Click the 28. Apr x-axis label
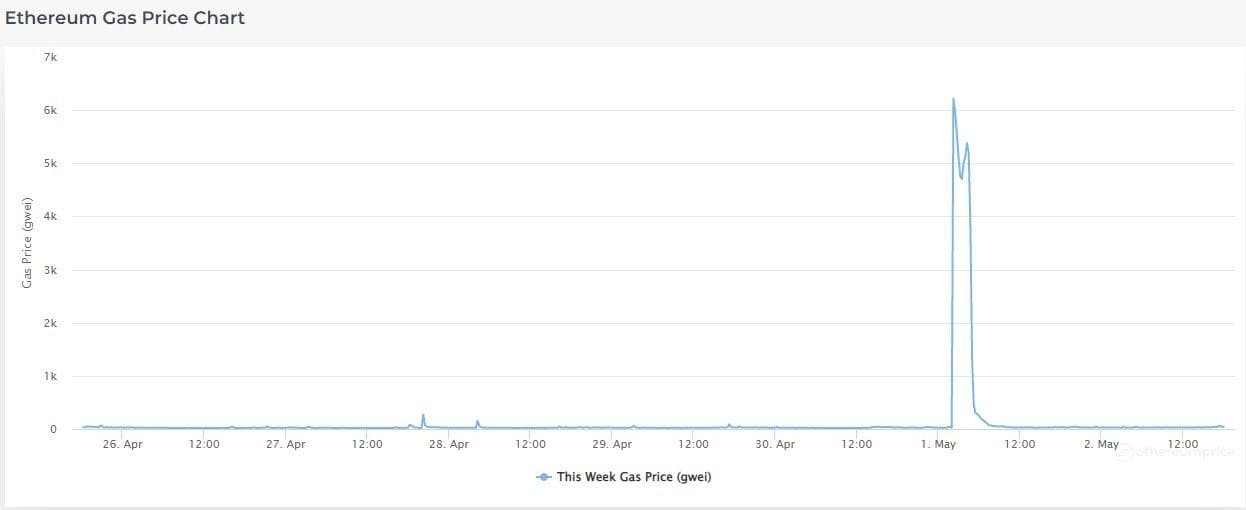This screenshot has height=510, width=1246. coord(449,444)
